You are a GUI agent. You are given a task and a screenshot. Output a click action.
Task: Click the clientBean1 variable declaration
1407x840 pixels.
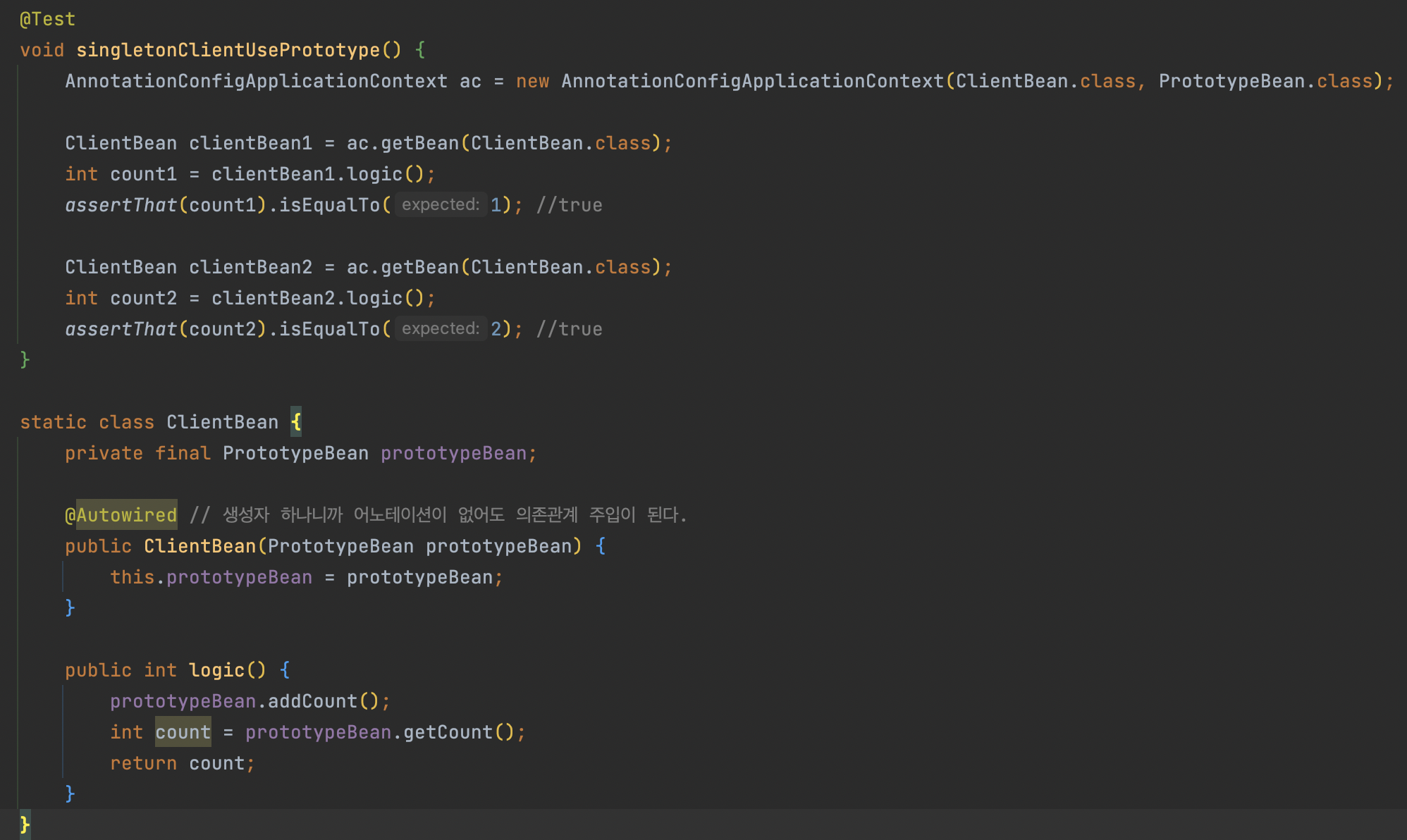point(250,143)
